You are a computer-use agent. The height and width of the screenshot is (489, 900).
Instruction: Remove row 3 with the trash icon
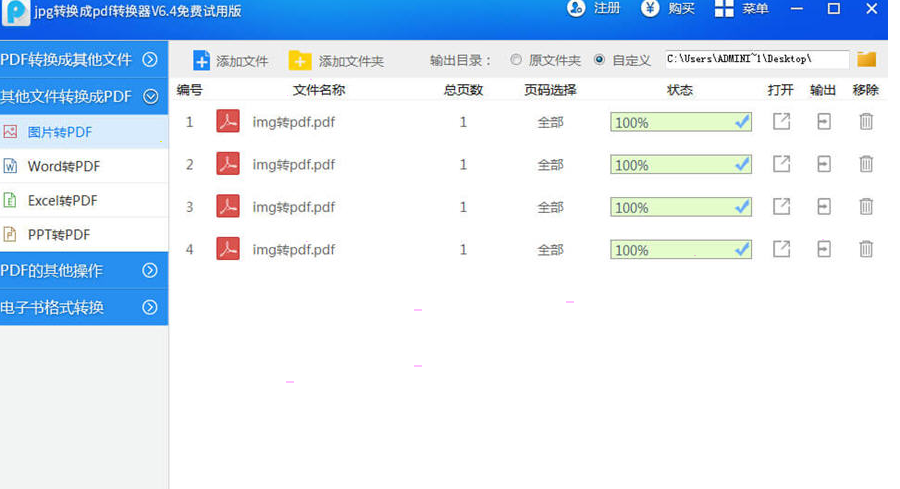pos(866,207)
